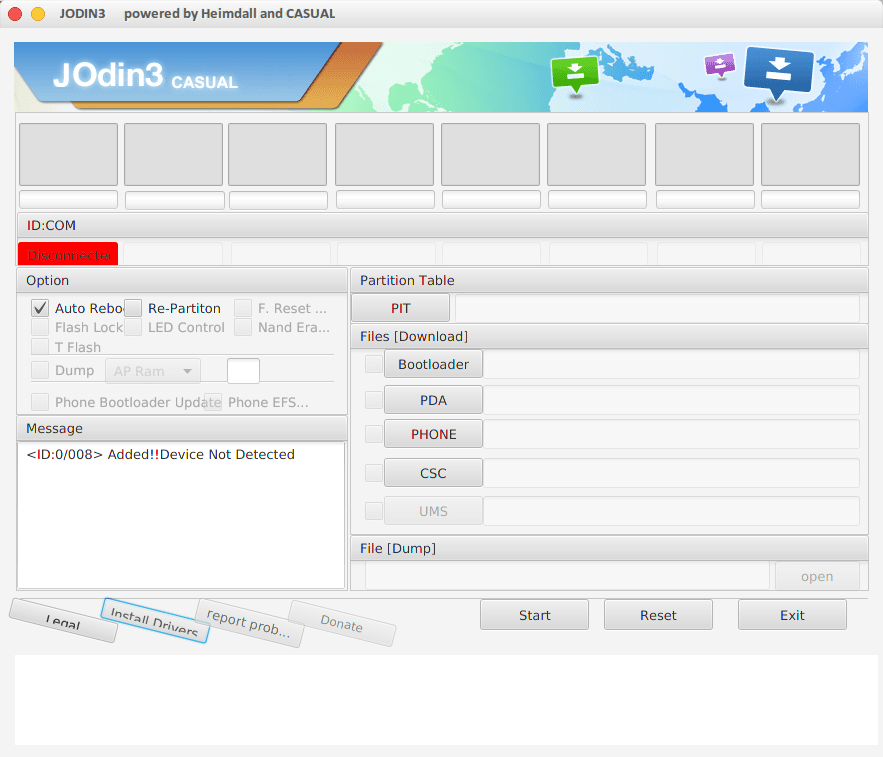
Task: Toggle the Auto Reboot checkbox
Action: [40, 308]
